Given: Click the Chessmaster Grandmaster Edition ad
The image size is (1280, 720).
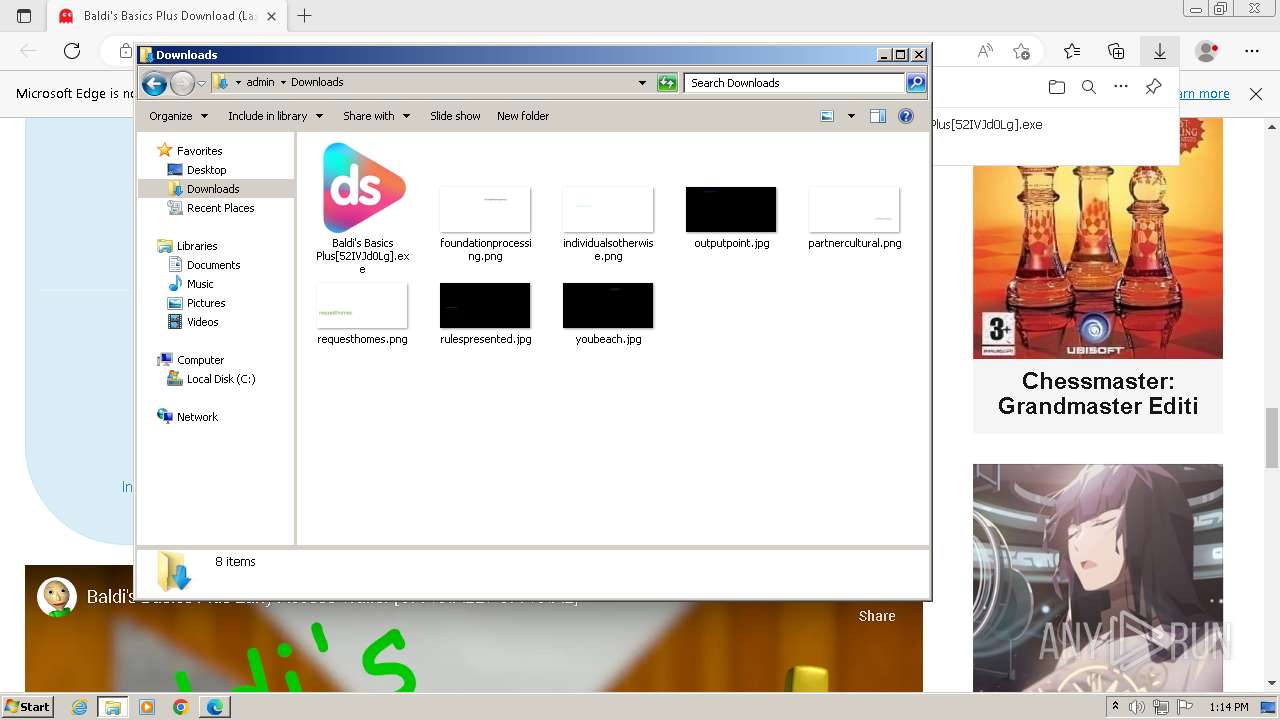Looking at the screenshot, I should (1098, 275).
